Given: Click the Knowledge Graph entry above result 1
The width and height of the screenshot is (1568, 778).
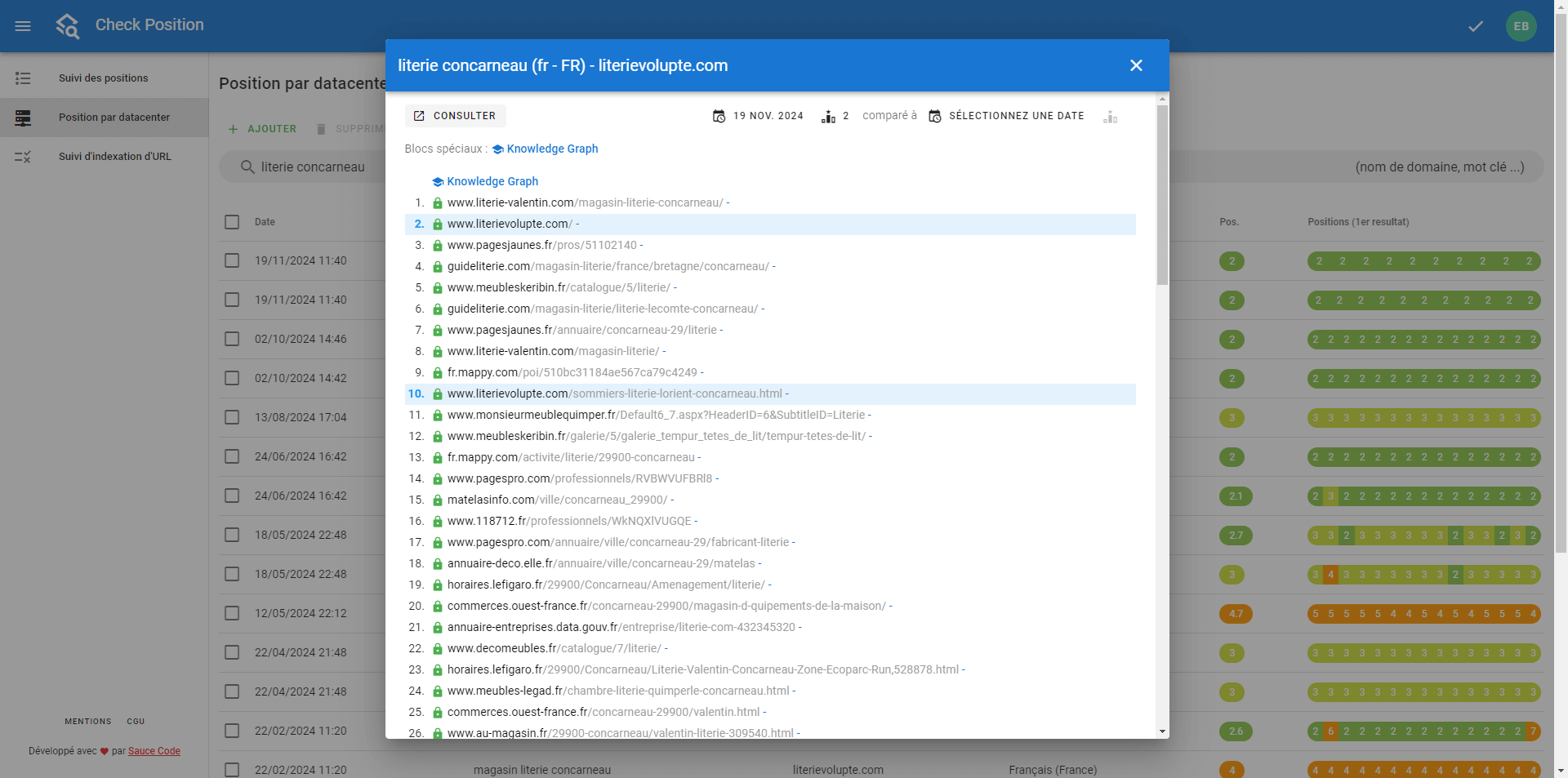Looking at the screenshot, I should pos(485,181).
